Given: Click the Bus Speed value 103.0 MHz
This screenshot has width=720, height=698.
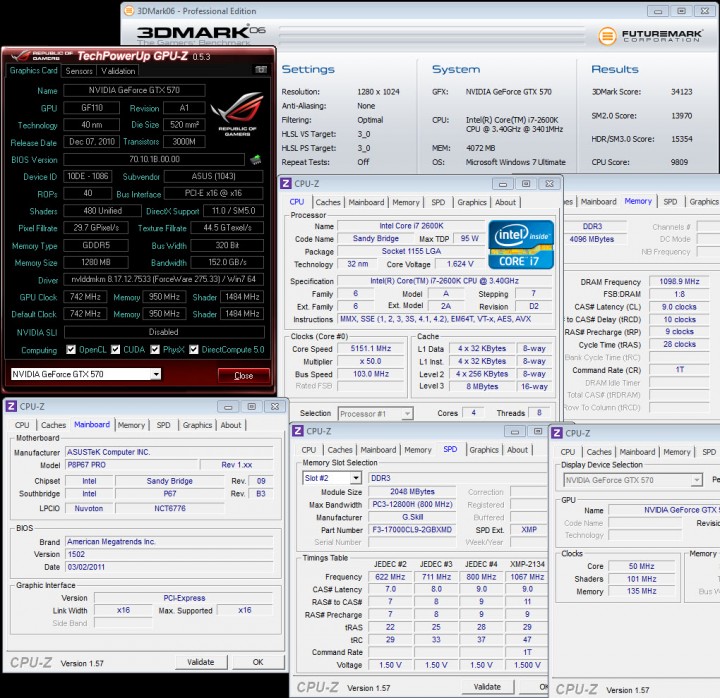Looking at the screenshot, I should coord(371,374).
